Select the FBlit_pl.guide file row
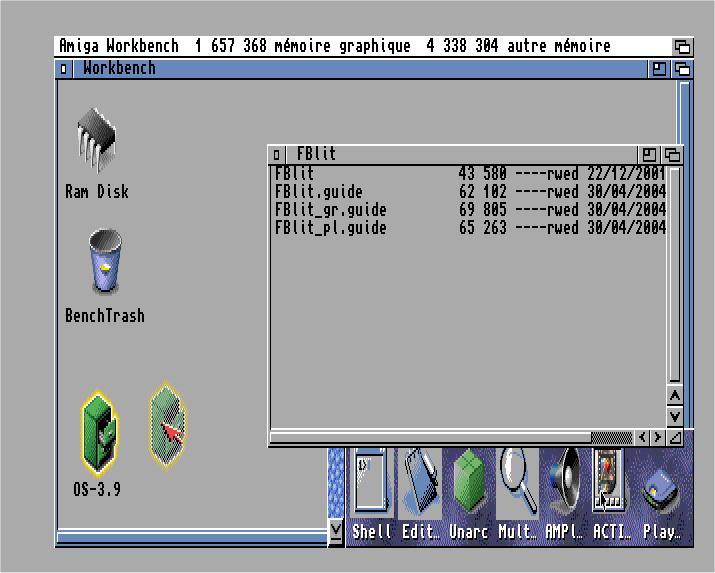Image resolution: width=715 pixels, height=573 pixels. (470, 228)
